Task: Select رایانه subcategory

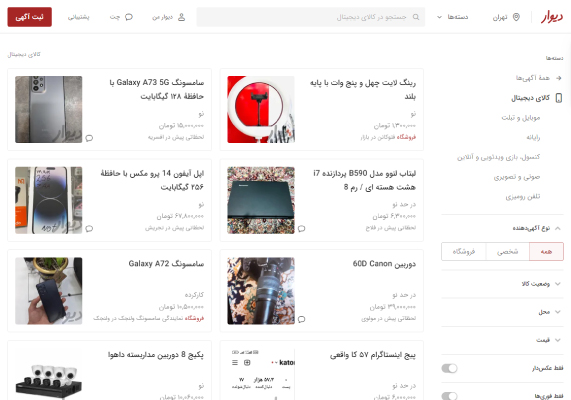Action: coord(533,137)
